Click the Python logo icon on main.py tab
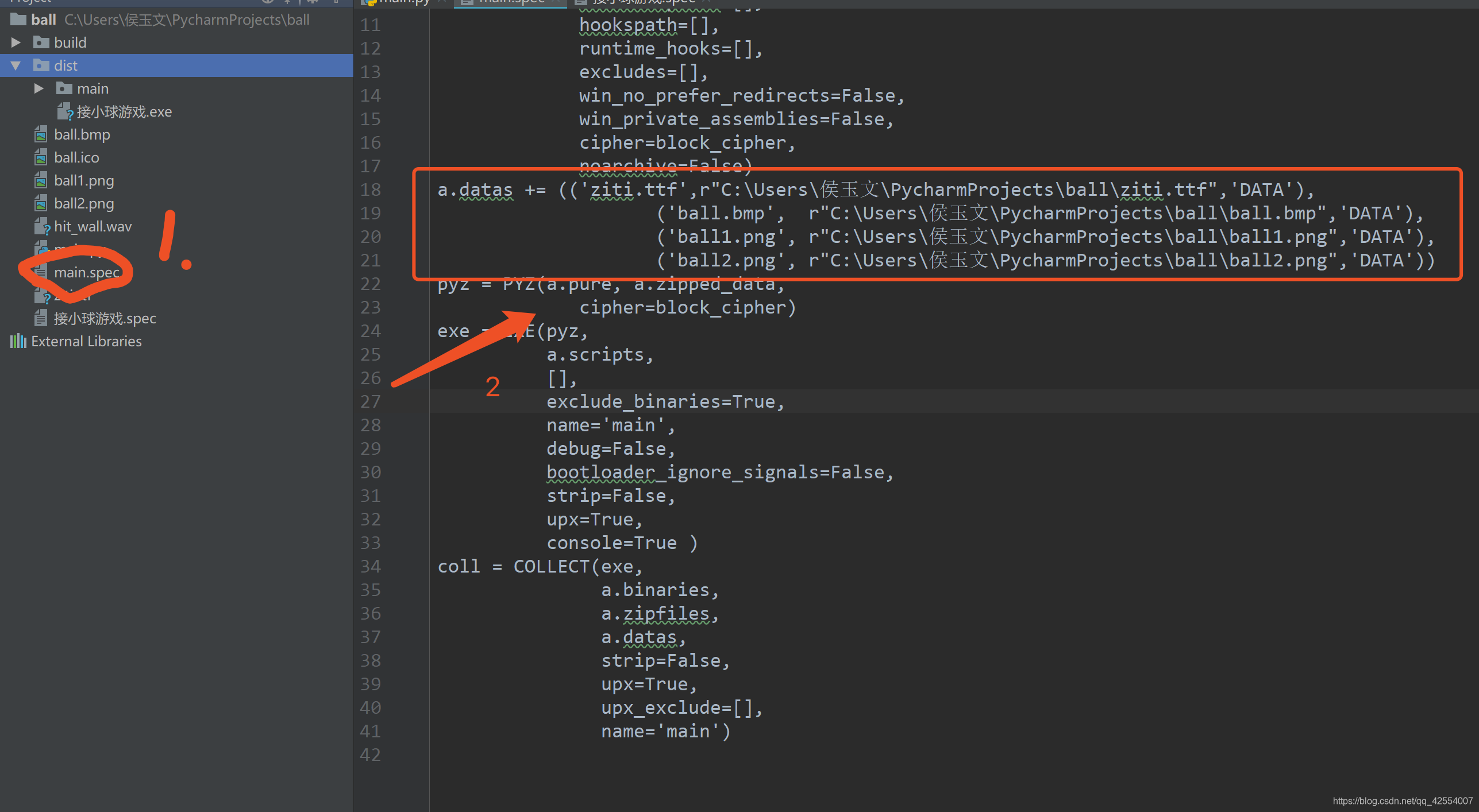 [x=370, y=2]
